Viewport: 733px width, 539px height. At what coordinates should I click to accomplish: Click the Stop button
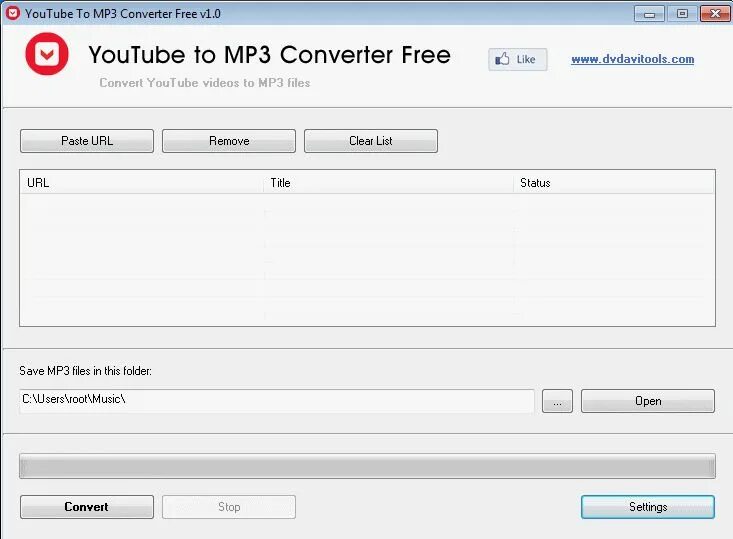coord(229,507)
